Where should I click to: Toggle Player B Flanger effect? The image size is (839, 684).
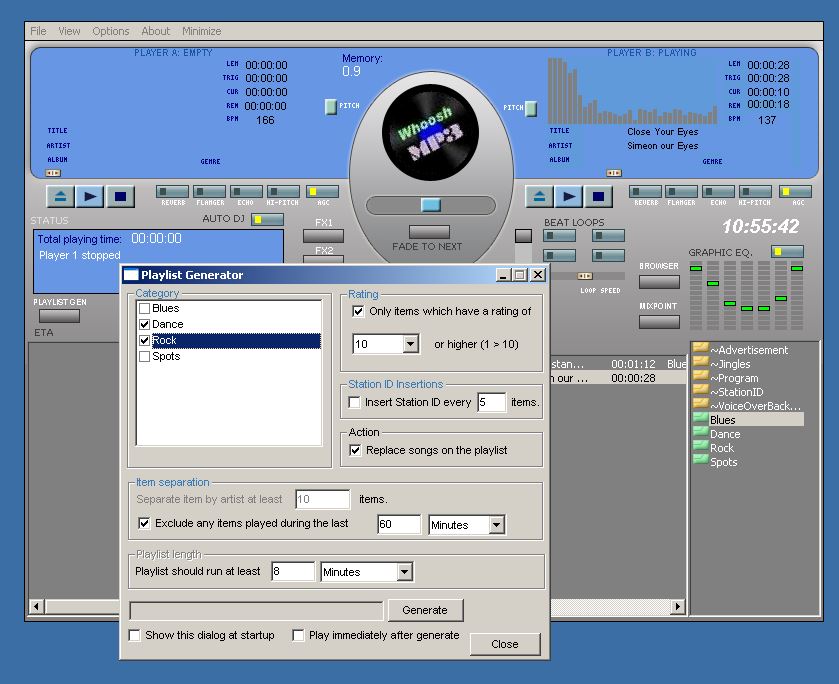[682, 192]
